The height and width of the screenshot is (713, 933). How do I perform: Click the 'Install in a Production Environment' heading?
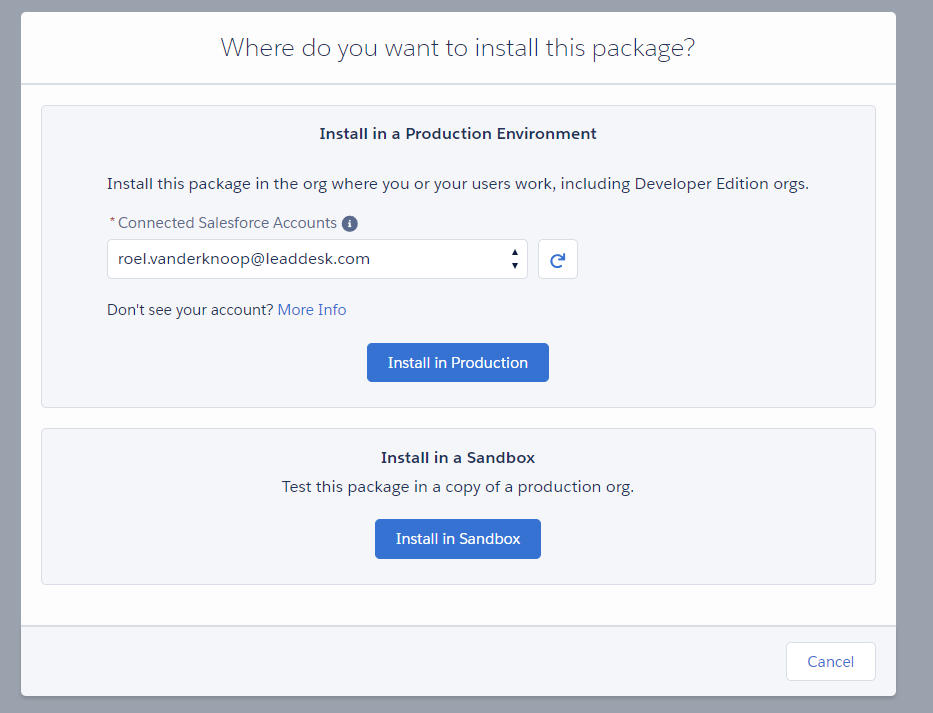tap(458, 134)
